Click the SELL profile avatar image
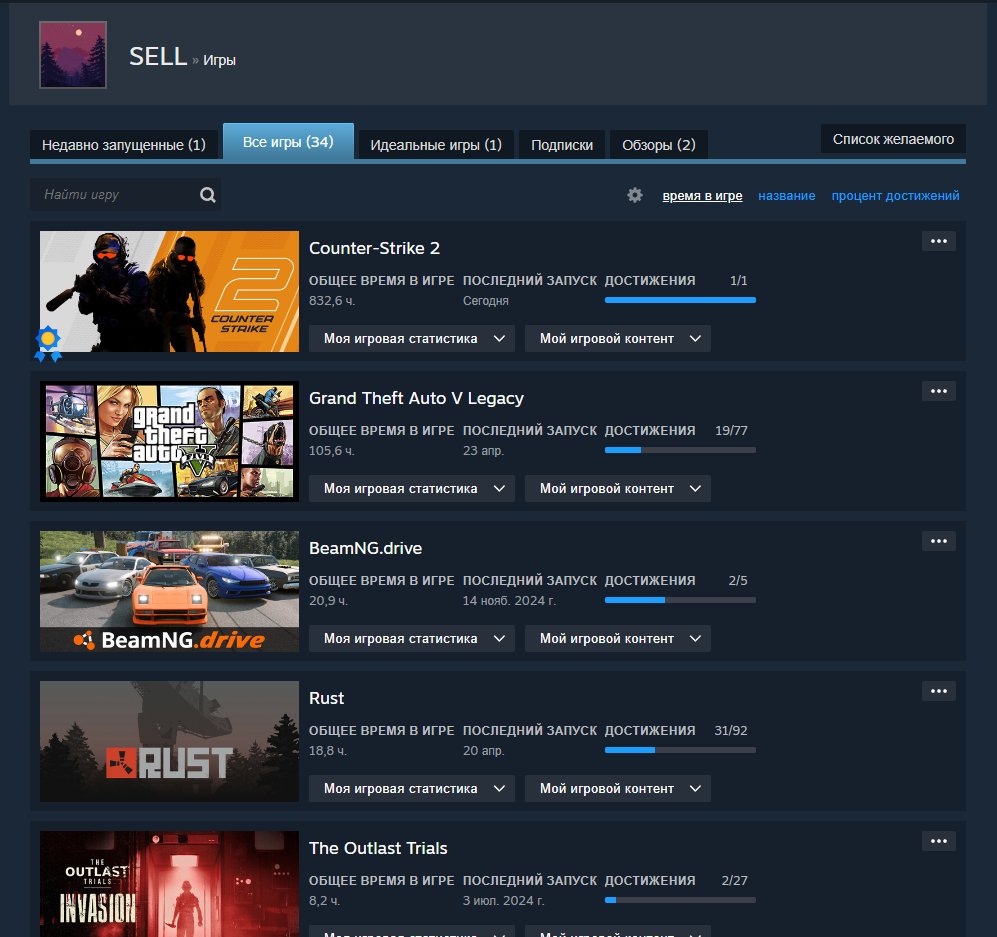This screenshot has height=937, width=997. (x=73, y=54)
